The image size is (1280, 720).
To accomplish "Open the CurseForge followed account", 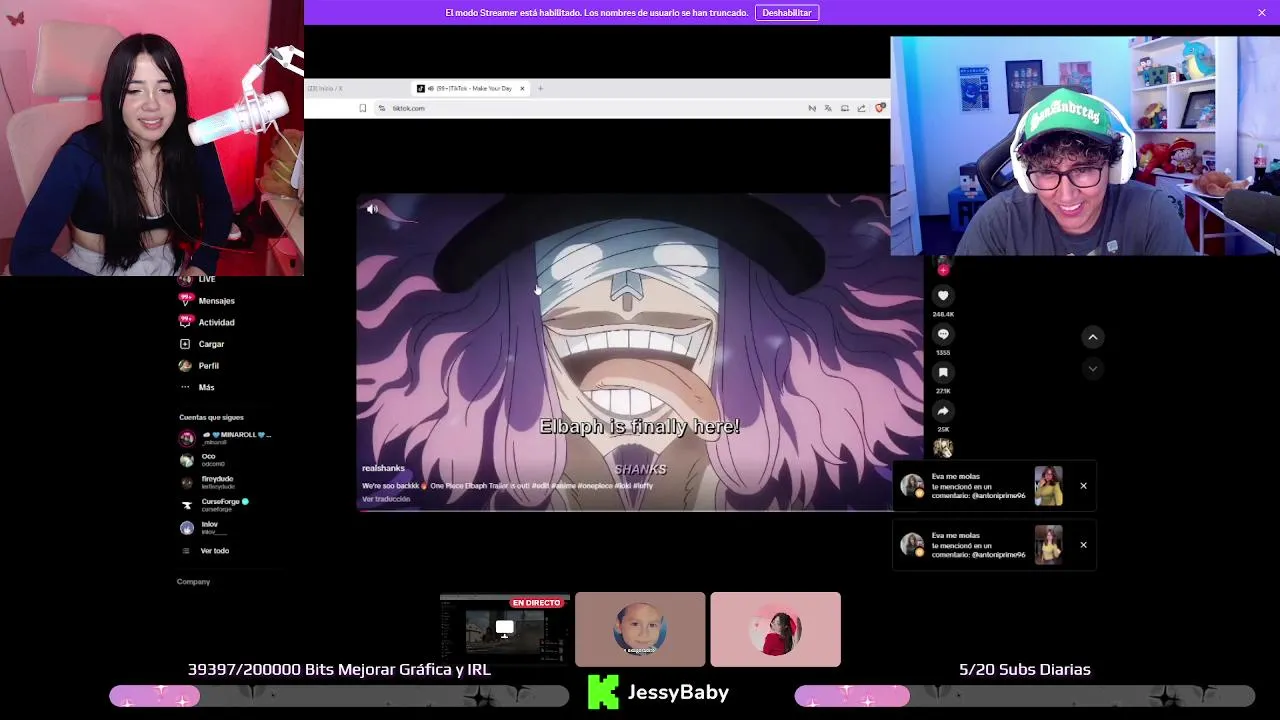I will point(214,505).
